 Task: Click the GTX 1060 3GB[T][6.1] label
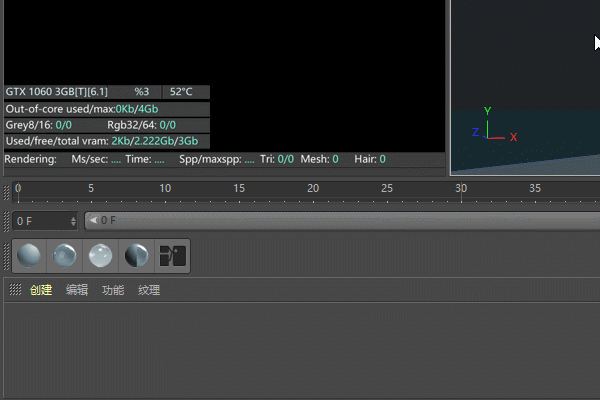point(57,92)
